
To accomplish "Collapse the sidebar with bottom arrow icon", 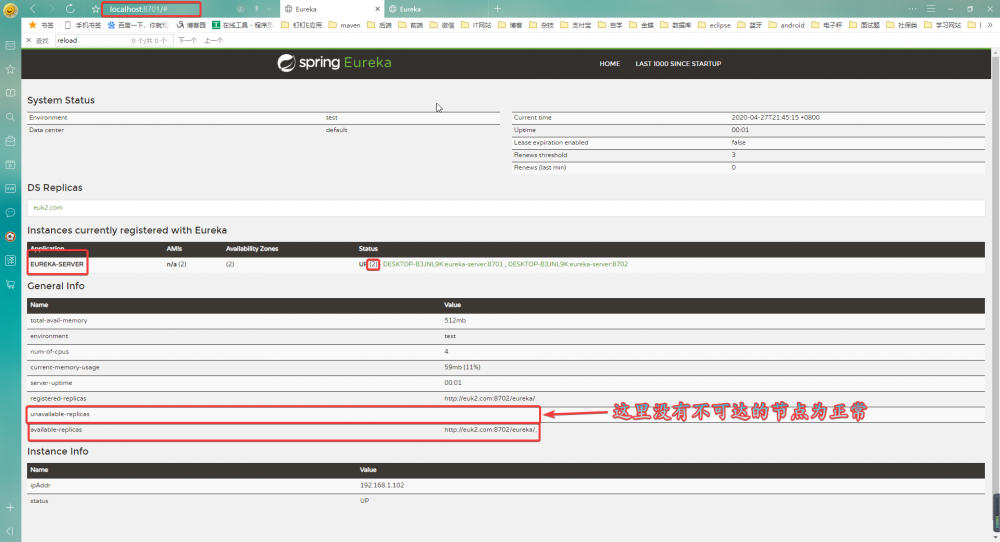I will pyautogui.click(x=10, y=531).
